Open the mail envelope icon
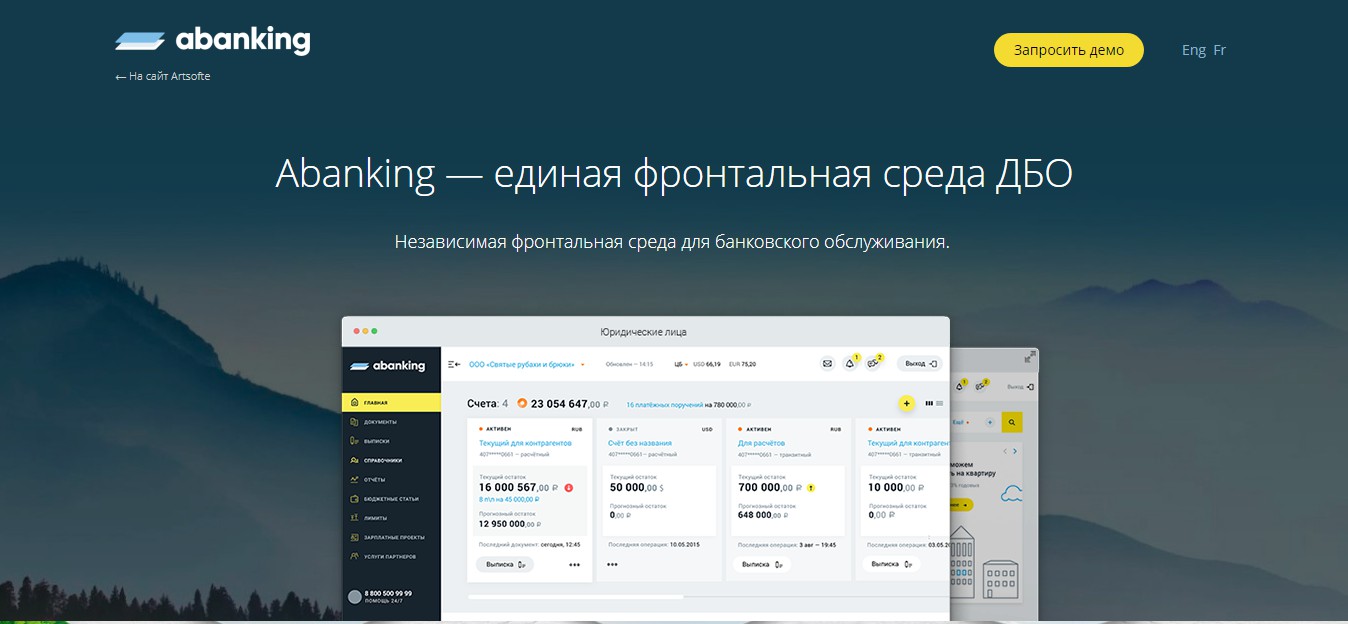 (827, 364)
